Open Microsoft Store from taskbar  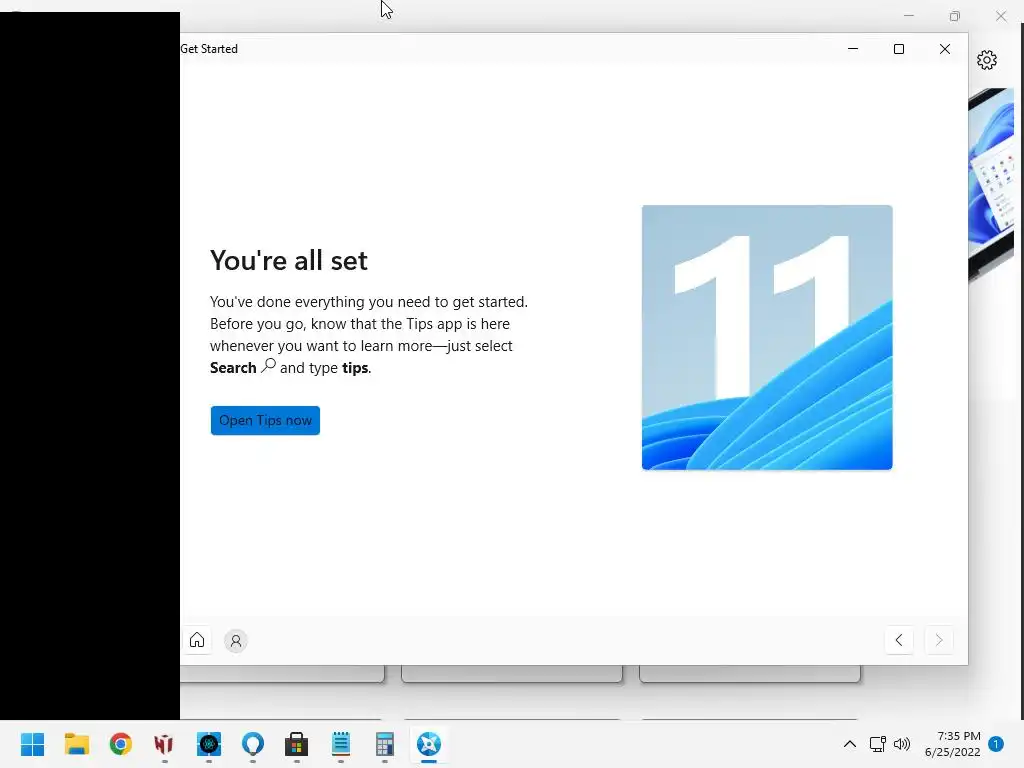coord(296,744)
